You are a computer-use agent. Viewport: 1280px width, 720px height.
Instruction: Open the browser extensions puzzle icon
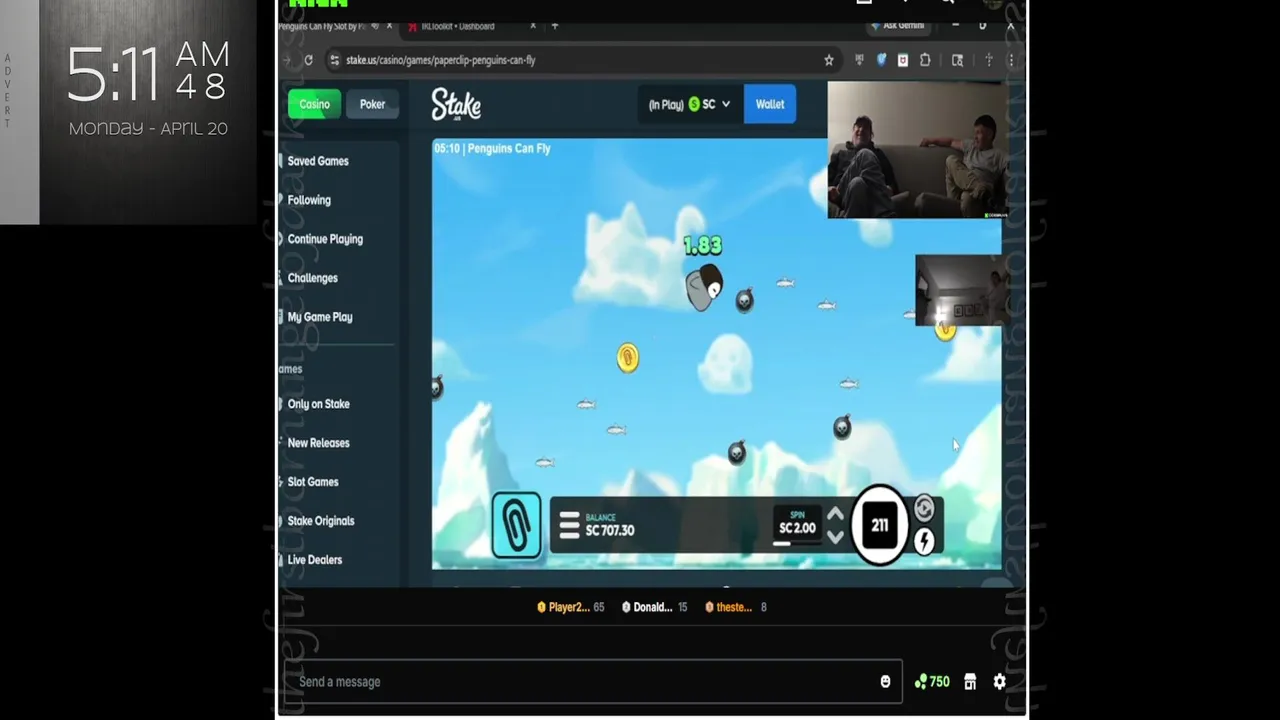[x=925, y=60]
